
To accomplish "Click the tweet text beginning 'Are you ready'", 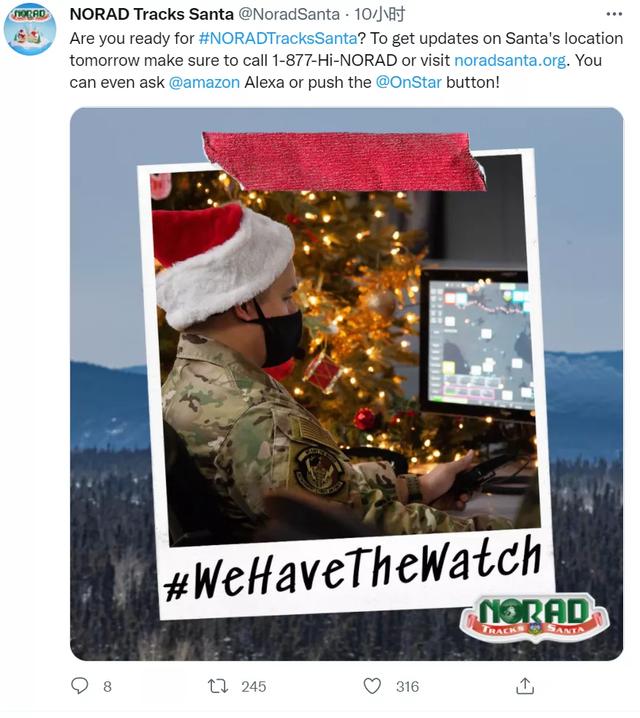I will click(347, 60).
